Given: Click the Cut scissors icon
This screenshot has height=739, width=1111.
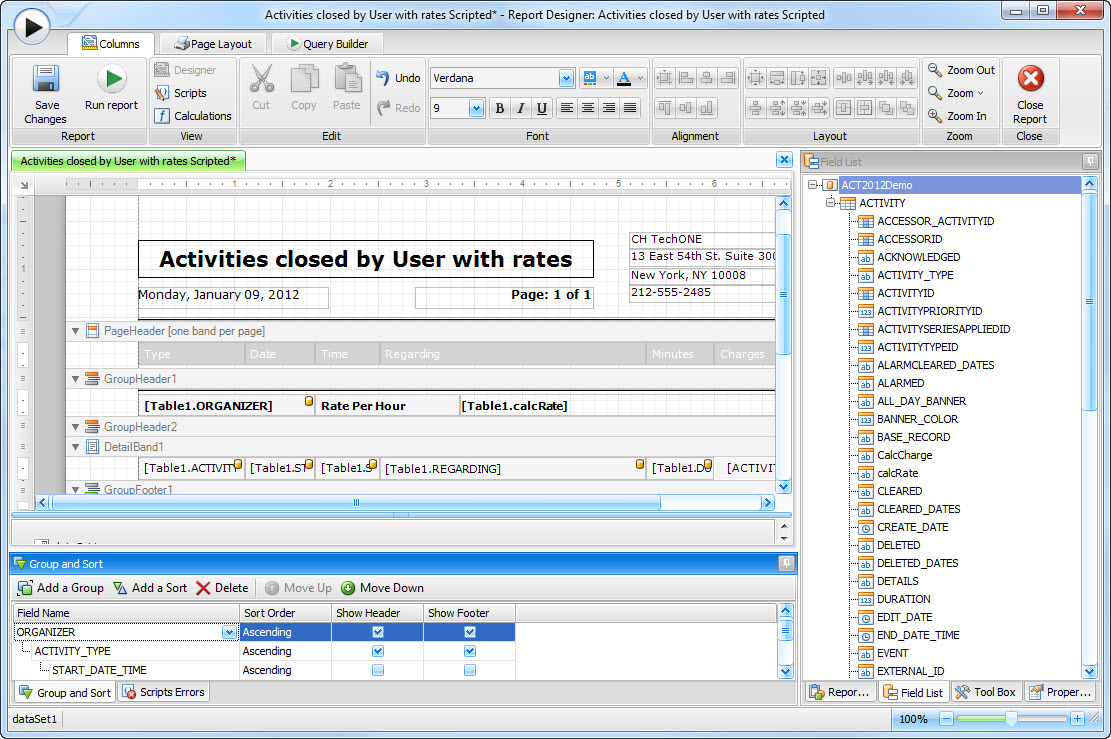Looking at the screenshot, I should 261,79.
